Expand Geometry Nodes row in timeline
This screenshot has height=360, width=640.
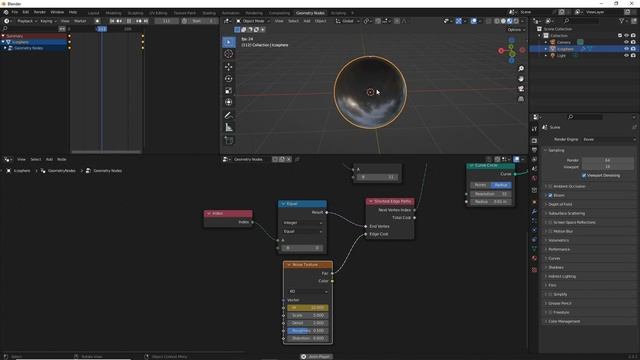click(x=5, y=48)
